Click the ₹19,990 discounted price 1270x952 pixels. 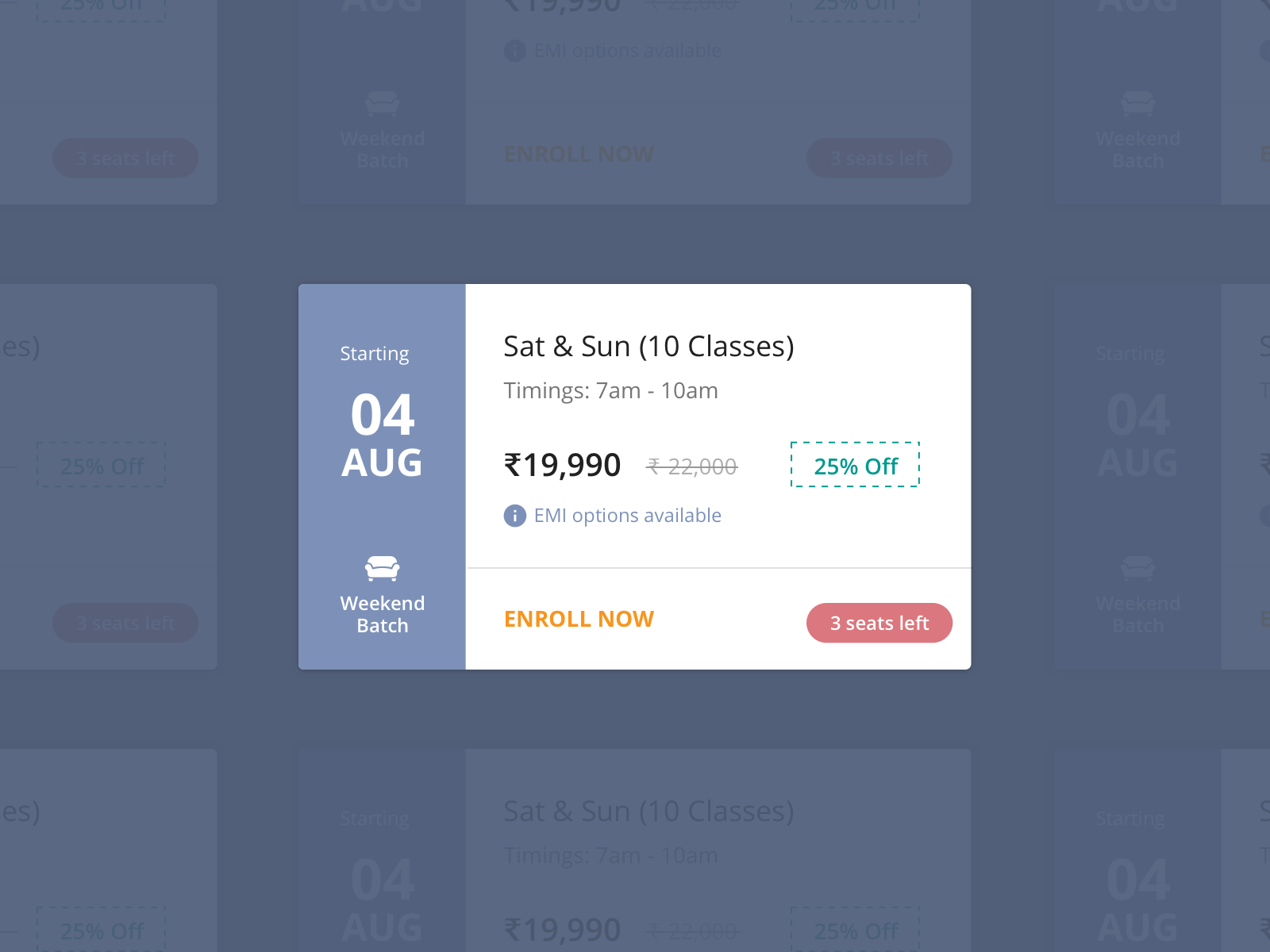[x=563, y=466]
